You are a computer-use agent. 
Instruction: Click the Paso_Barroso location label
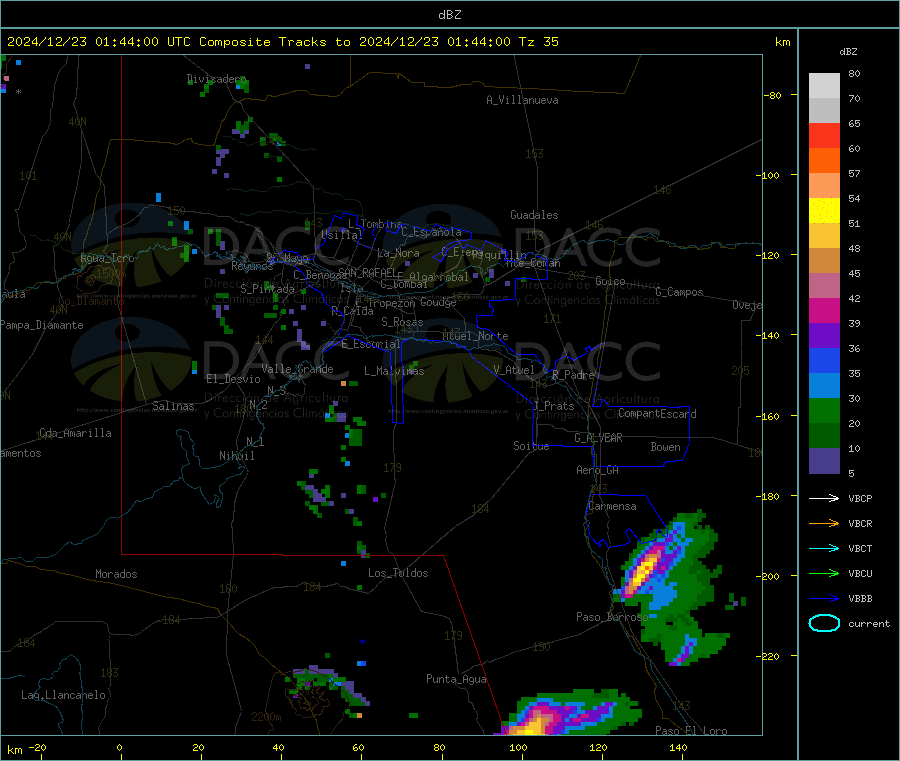click(x=612, y=617)
